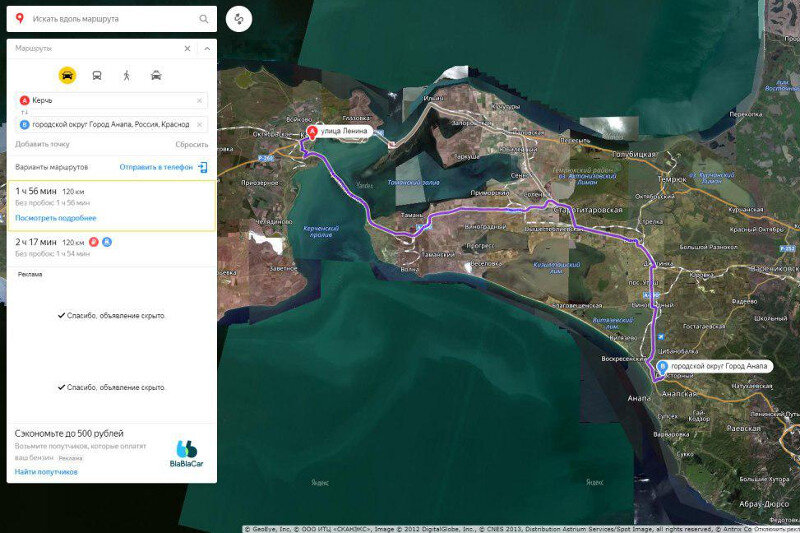Select the 1 ч 56 мин route option
The width and height of the screenshot is (800, 533).
112,206
